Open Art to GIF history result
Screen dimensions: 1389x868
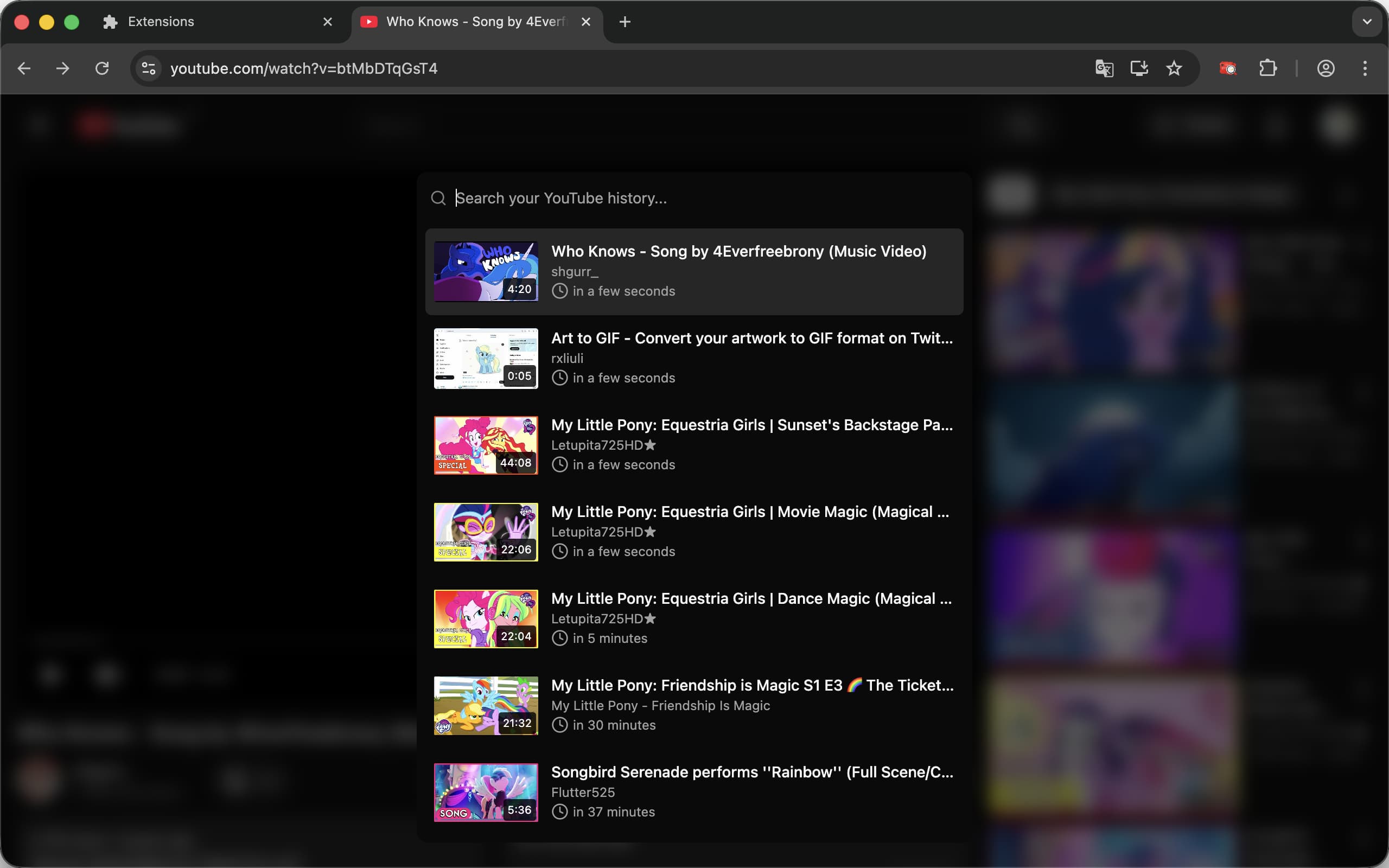coord(694,358)
